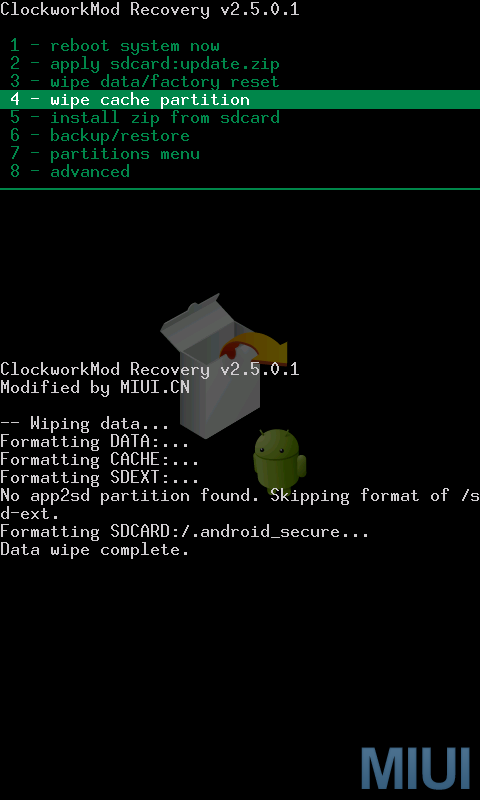The image size is (480, 800).
Task: Click the Wiping data log line
Action: (x=85, y=423)
